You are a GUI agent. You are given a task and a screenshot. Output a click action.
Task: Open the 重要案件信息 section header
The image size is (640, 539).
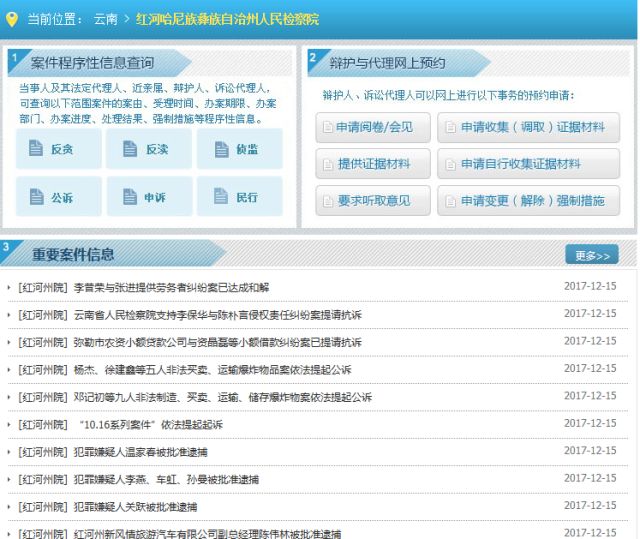click(73, 255)
